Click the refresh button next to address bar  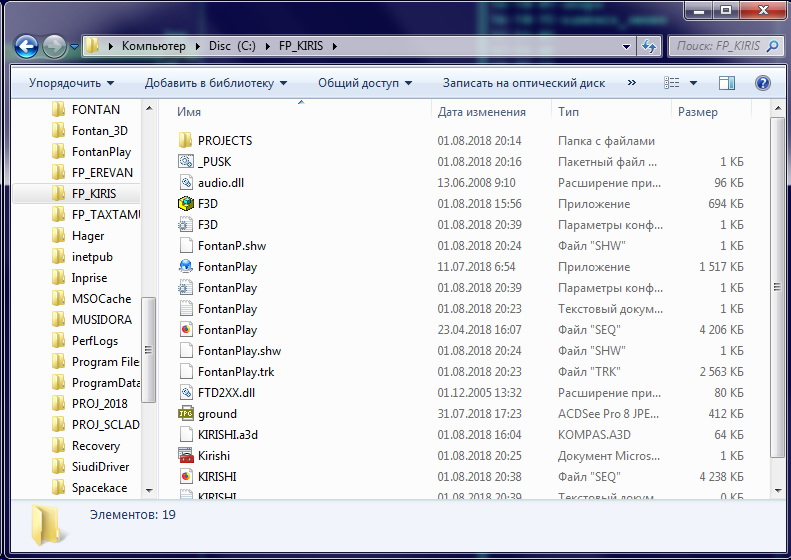tap(649, 46)
